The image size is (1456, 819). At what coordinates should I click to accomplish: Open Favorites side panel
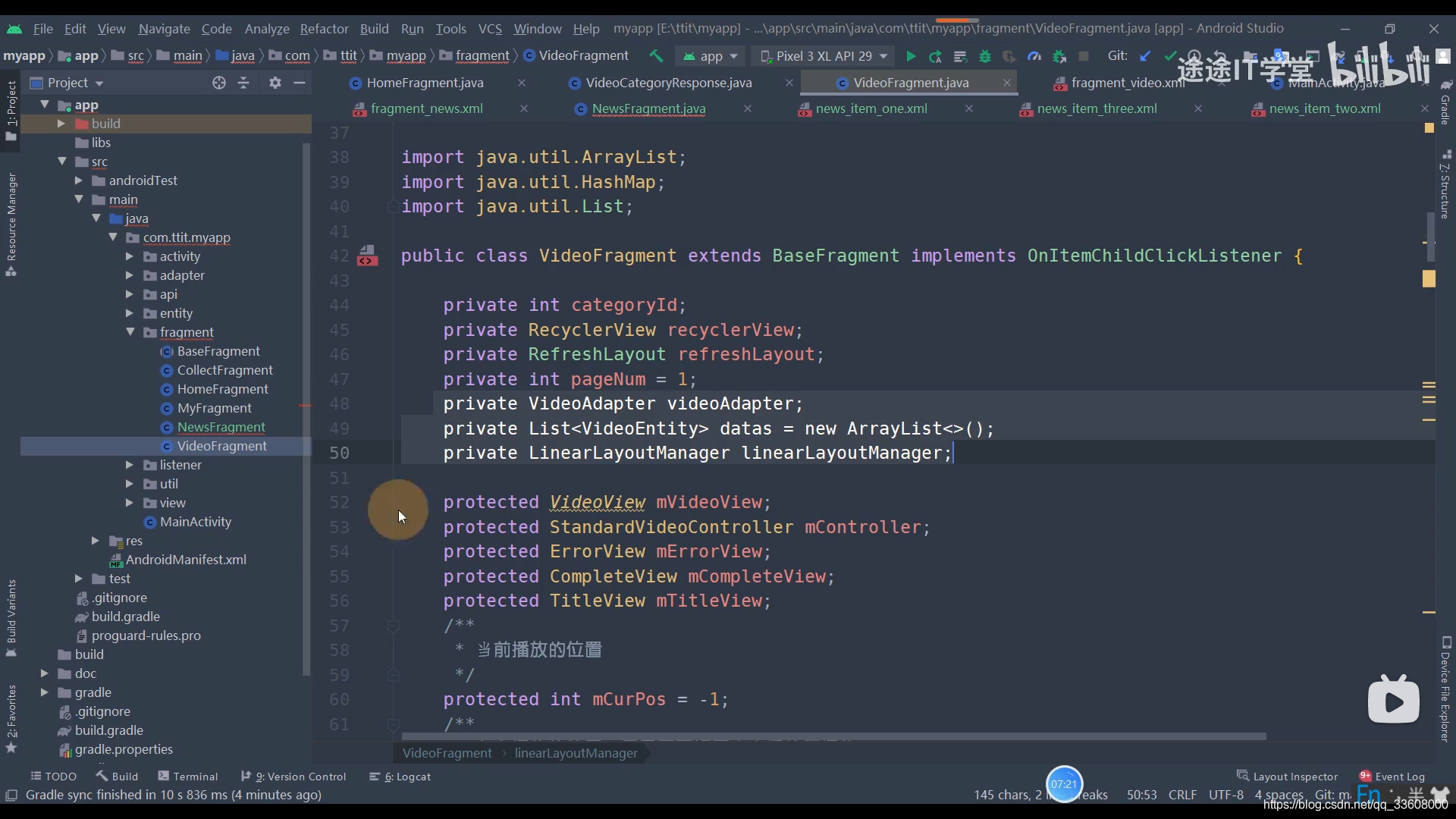(x=11, y=719)
